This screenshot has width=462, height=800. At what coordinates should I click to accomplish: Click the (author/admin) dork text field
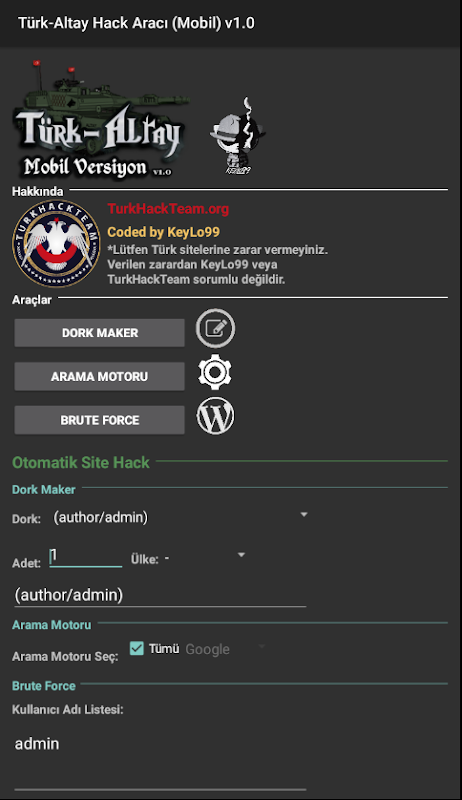160,595
